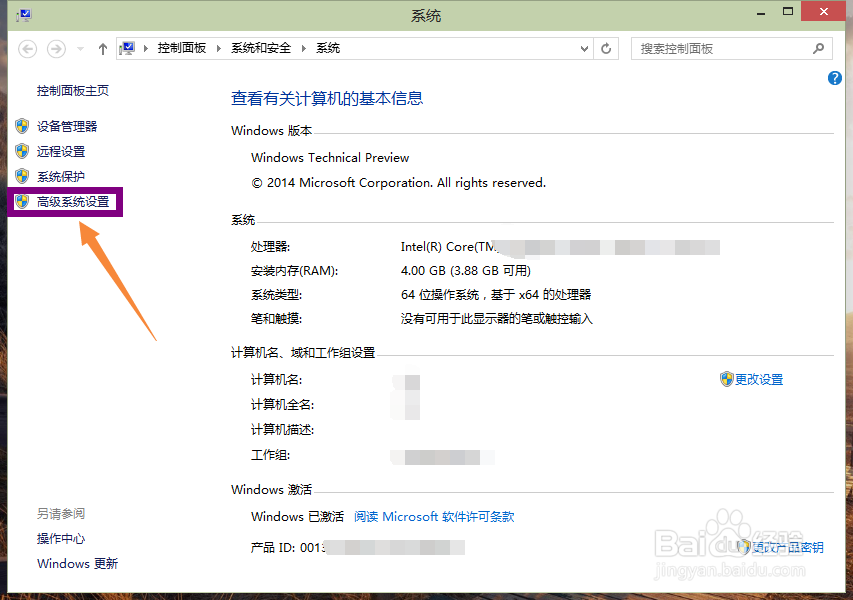The image size is (853, 600).
Task: Open 远程设置 link
Action: [61, 152]
